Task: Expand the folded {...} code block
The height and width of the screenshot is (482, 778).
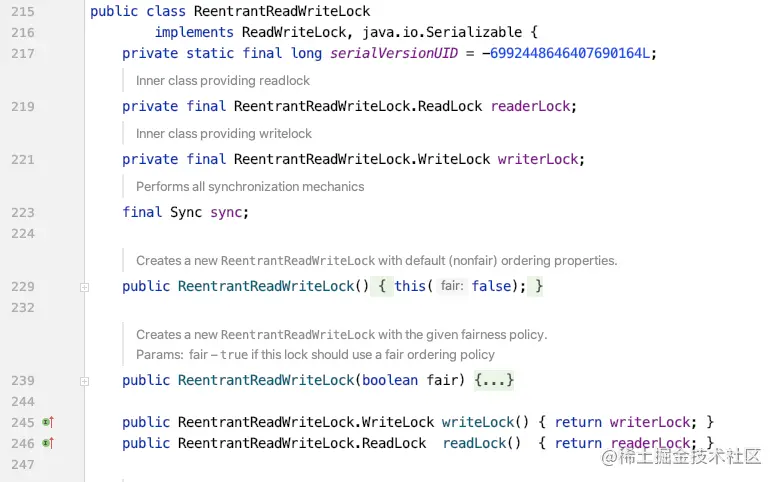Action: click(494, 380)
